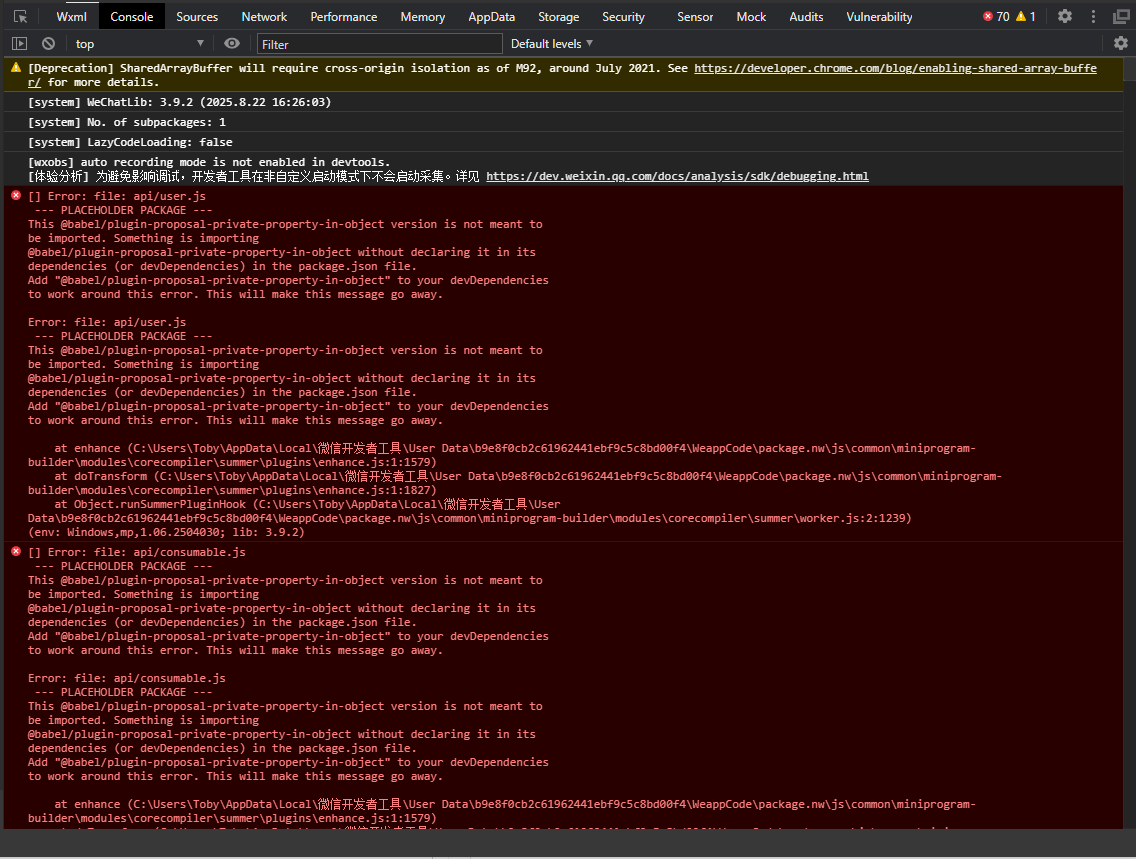The height and width of the screenshot is (859, 1136).
Task: Open the developer.chrome.com SharedArrayBuffer link
Action: click(x=894, y=69)
